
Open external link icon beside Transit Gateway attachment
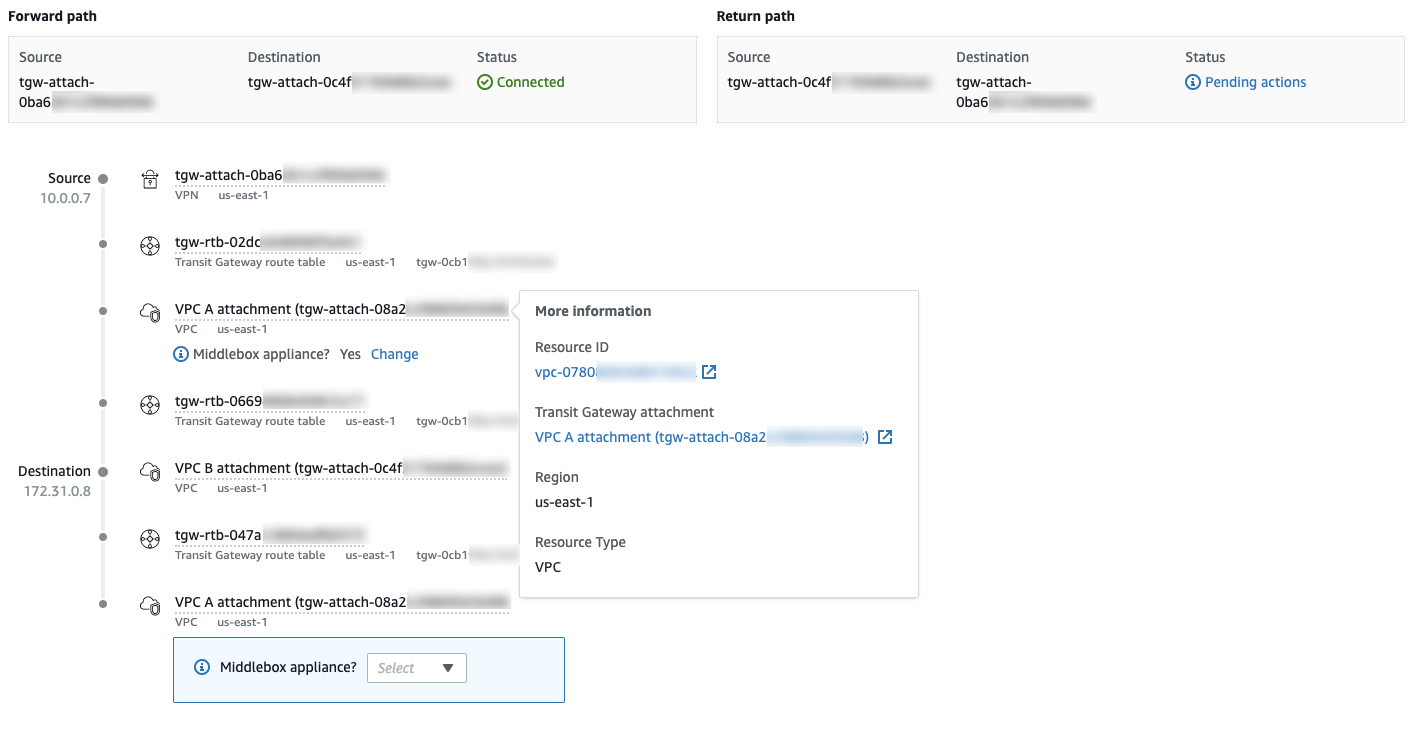coord(884,438)
